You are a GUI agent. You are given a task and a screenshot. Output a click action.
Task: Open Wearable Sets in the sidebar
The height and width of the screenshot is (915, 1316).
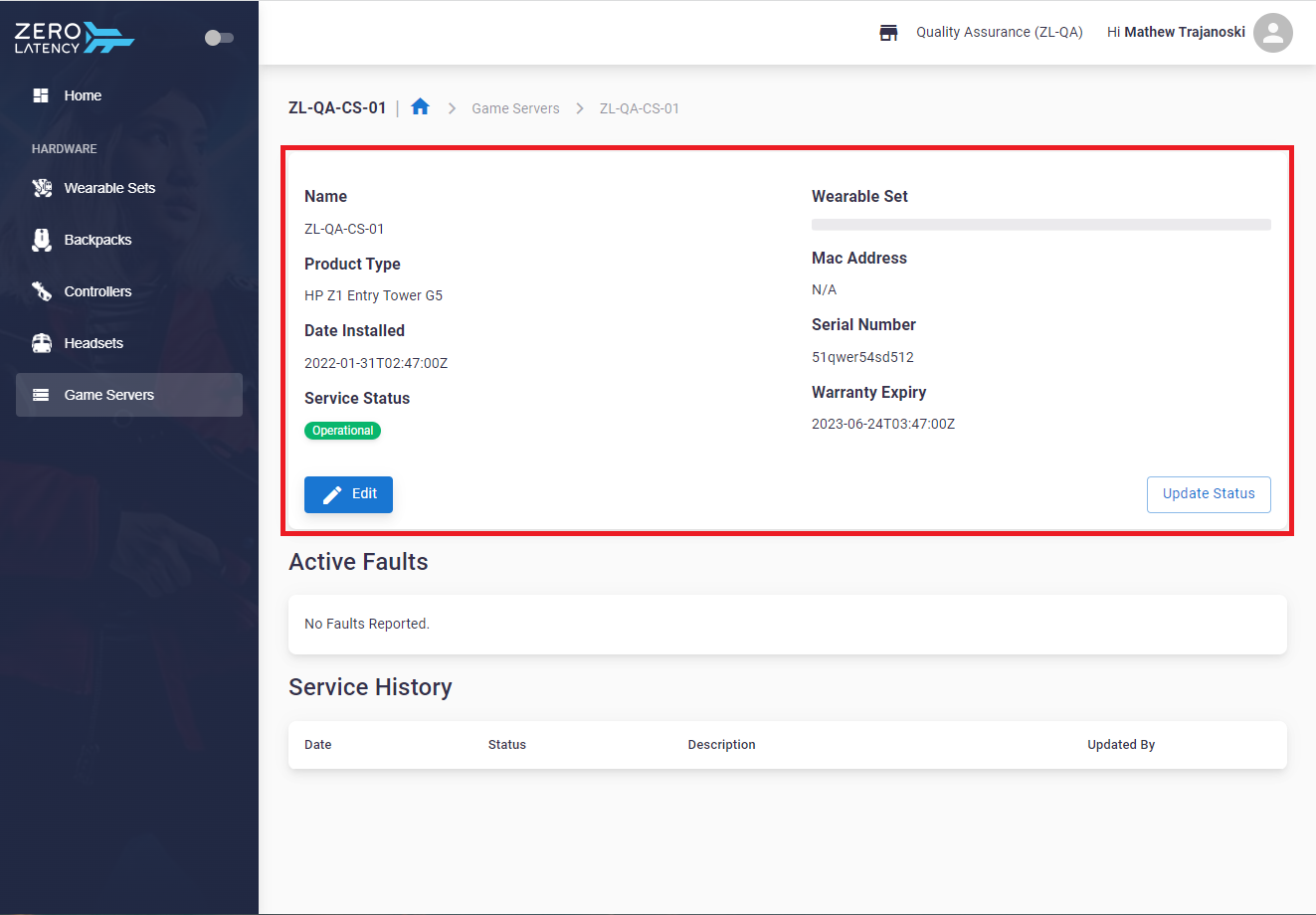tap(129, 188)
